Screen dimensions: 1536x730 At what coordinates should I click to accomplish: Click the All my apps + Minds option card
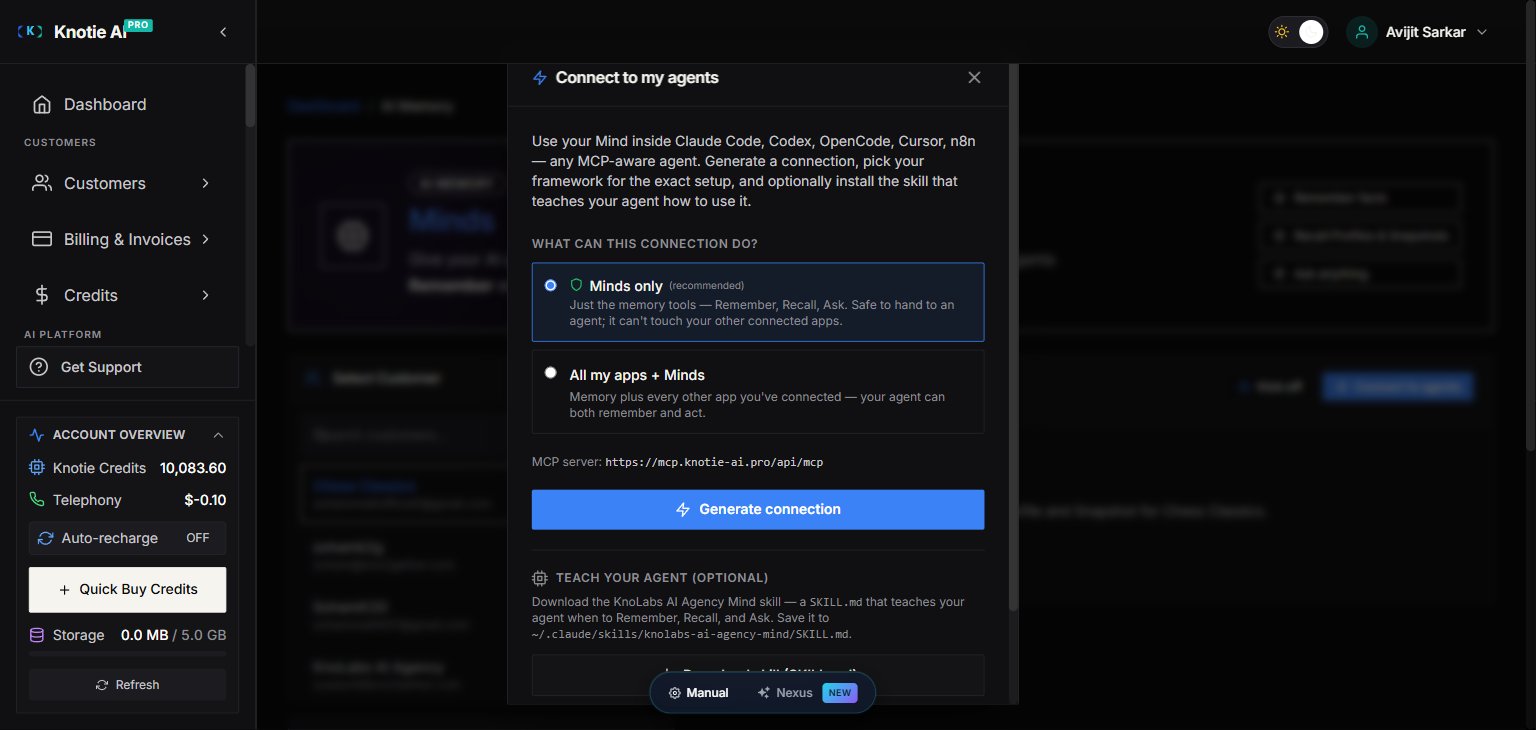pos(758,391)
